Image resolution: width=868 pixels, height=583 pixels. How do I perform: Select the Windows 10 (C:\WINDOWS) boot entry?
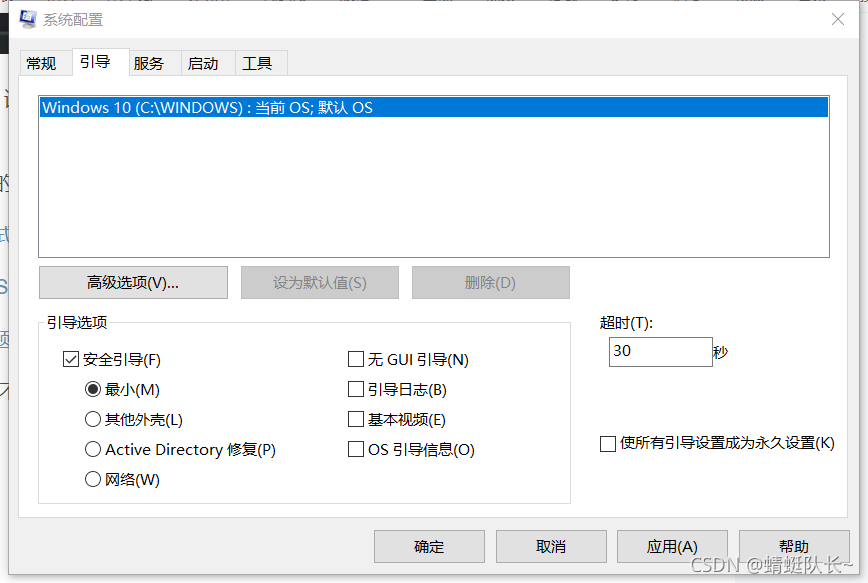point(434,107)
